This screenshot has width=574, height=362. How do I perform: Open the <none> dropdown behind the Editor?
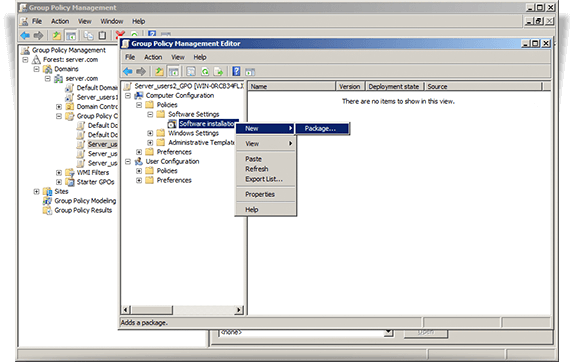(389, 333)
